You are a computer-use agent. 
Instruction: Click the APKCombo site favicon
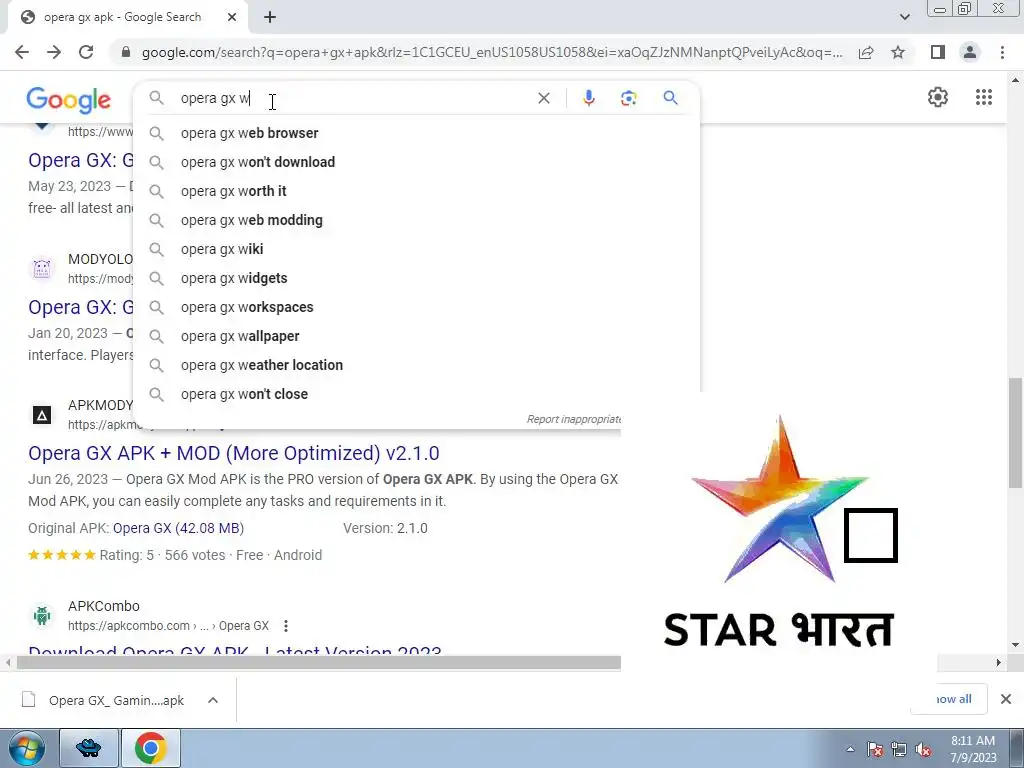pyautogui.click(x=42, y=616)
